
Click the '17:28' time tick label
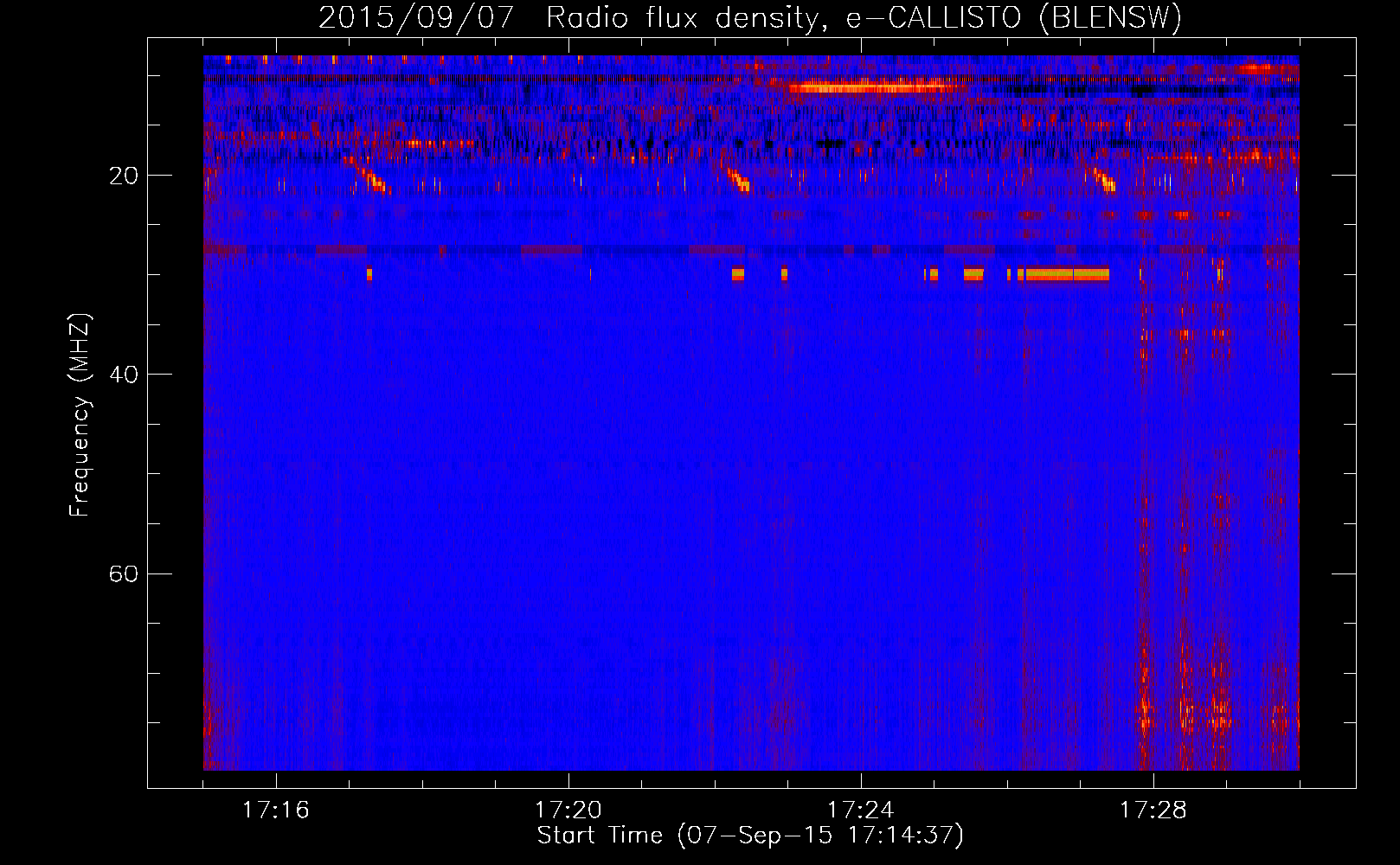click(x=1153, y=810)
